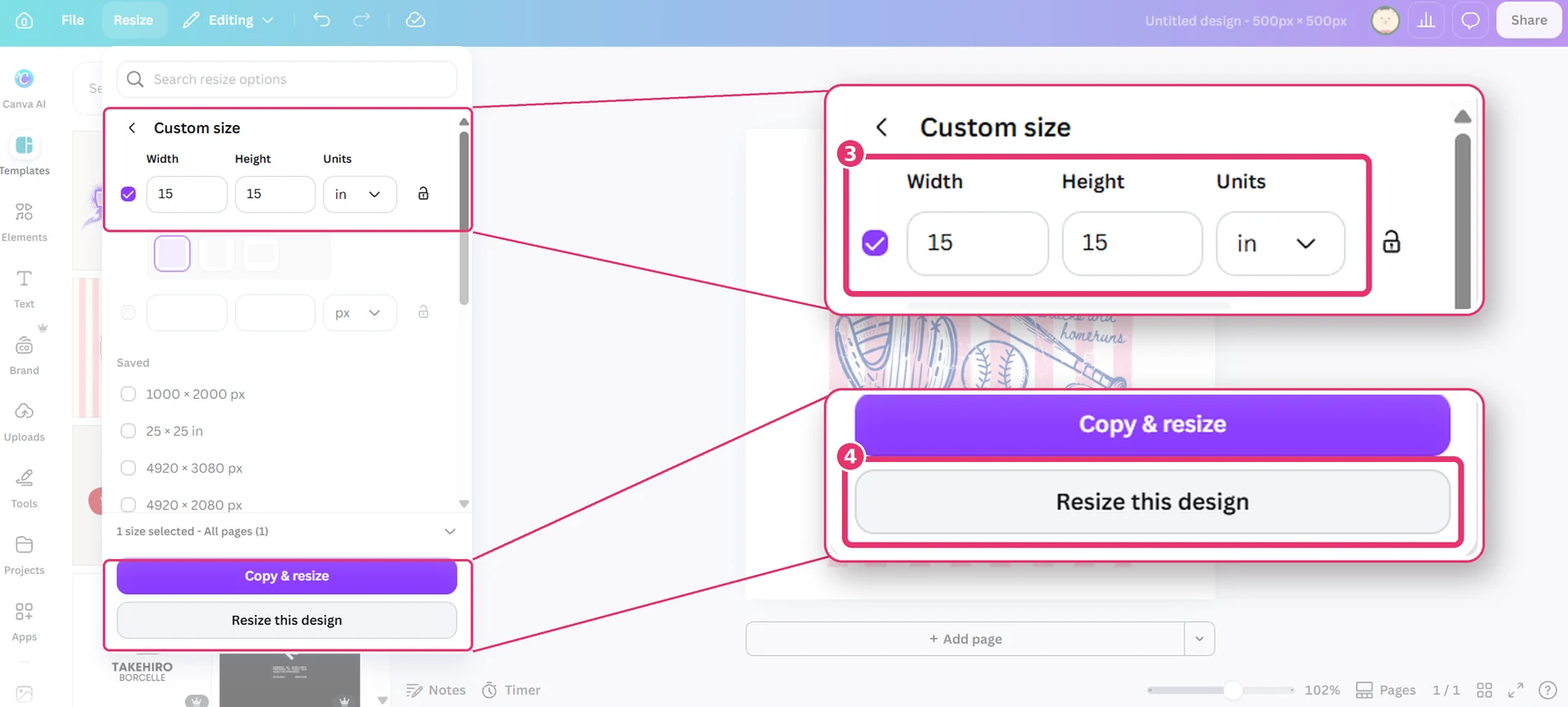Viewport: 1568px width, 707px height.
Task: Go back from Custom size panel
Action: point(132,127)
